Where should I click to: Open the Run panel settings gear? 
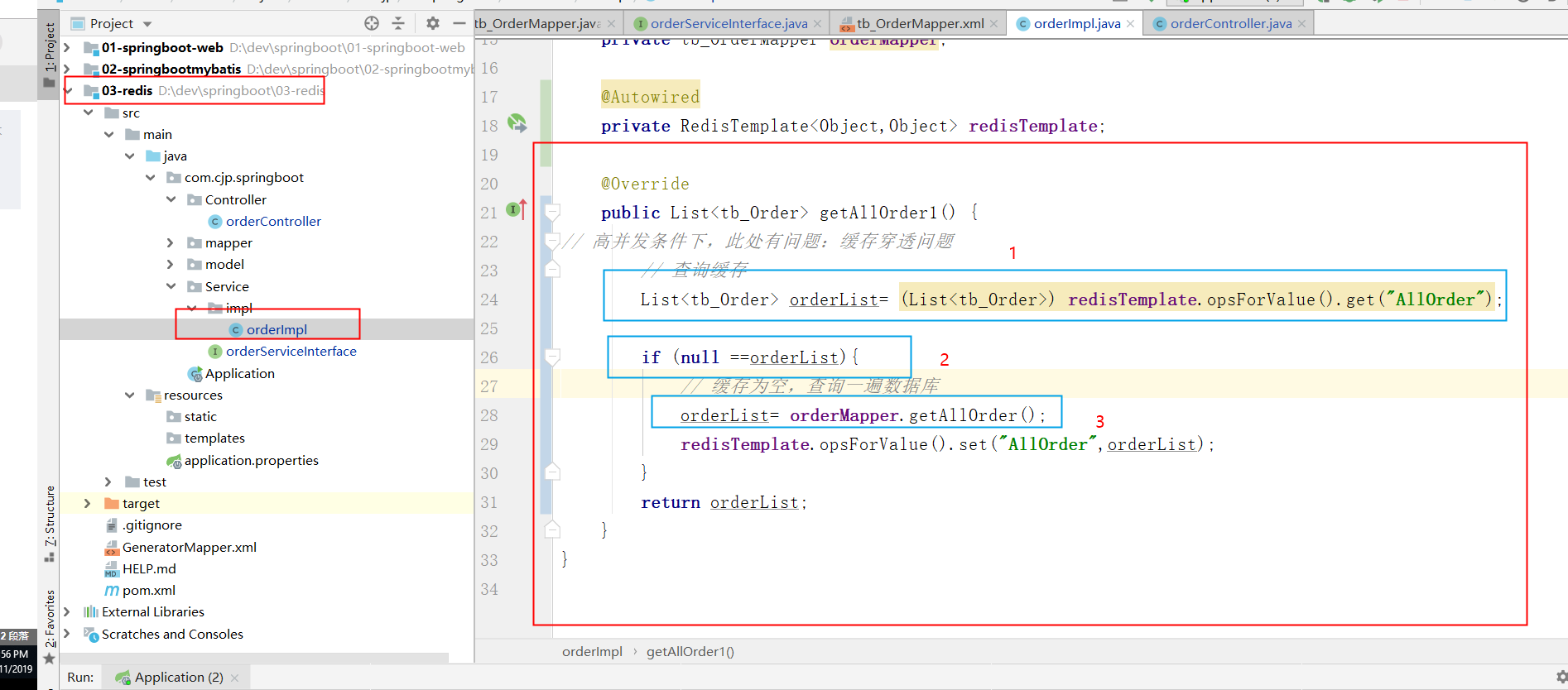[1561, 677]
